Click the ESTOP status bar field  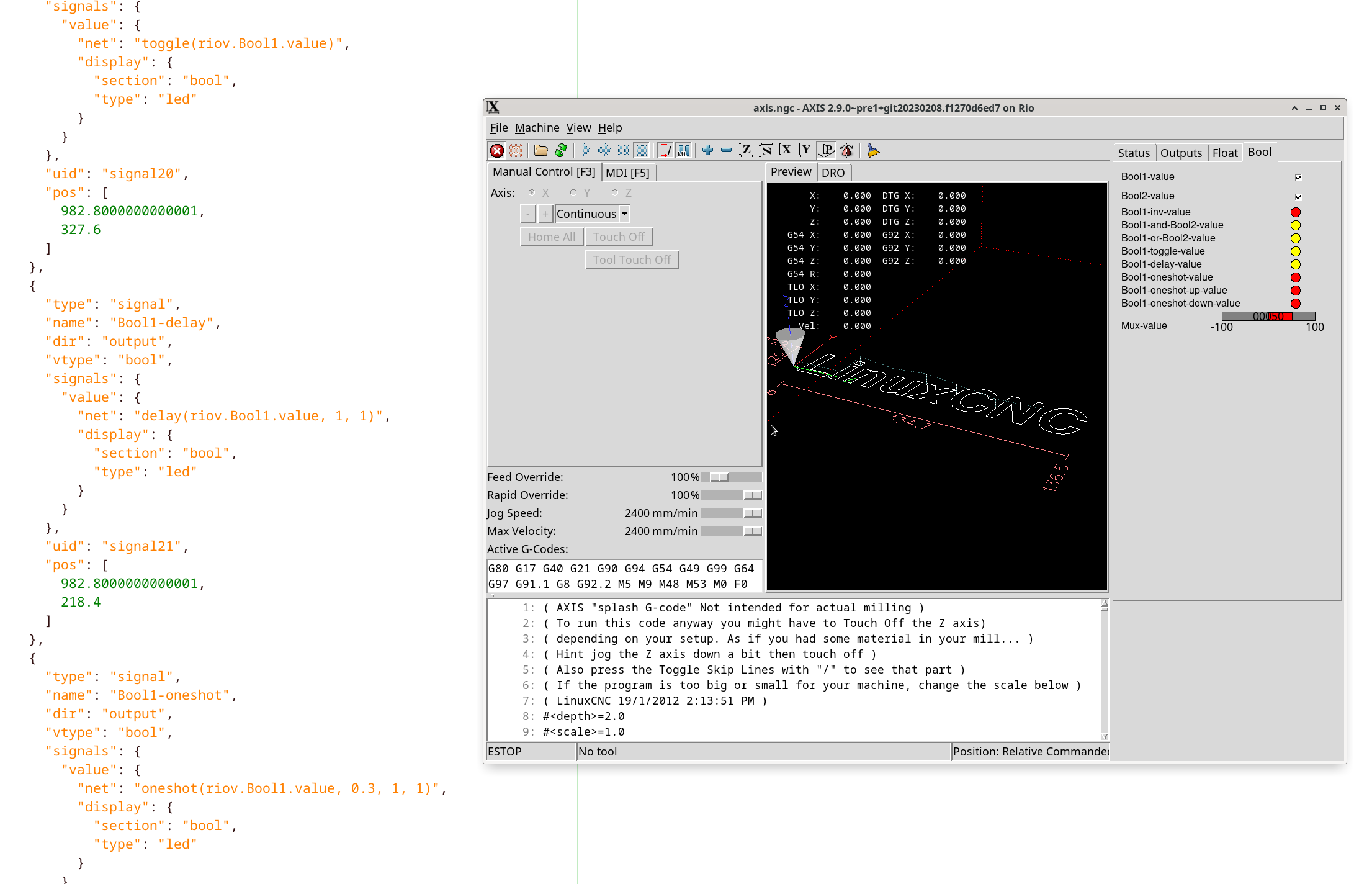coord(531,751)
